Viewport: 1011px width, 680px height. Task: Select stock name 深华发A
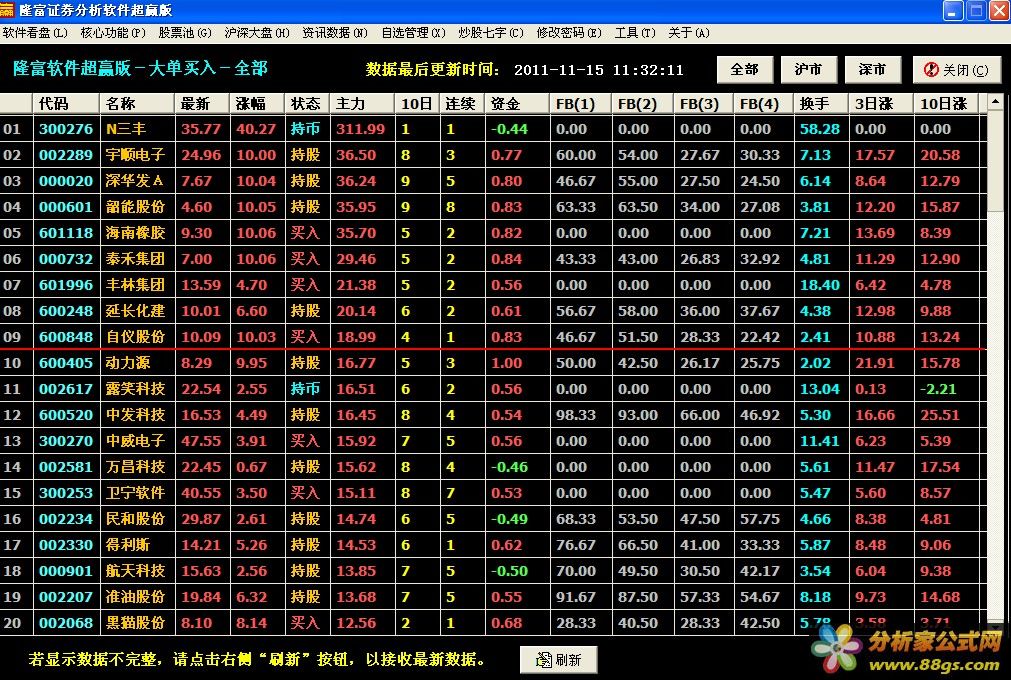point(135,181)
